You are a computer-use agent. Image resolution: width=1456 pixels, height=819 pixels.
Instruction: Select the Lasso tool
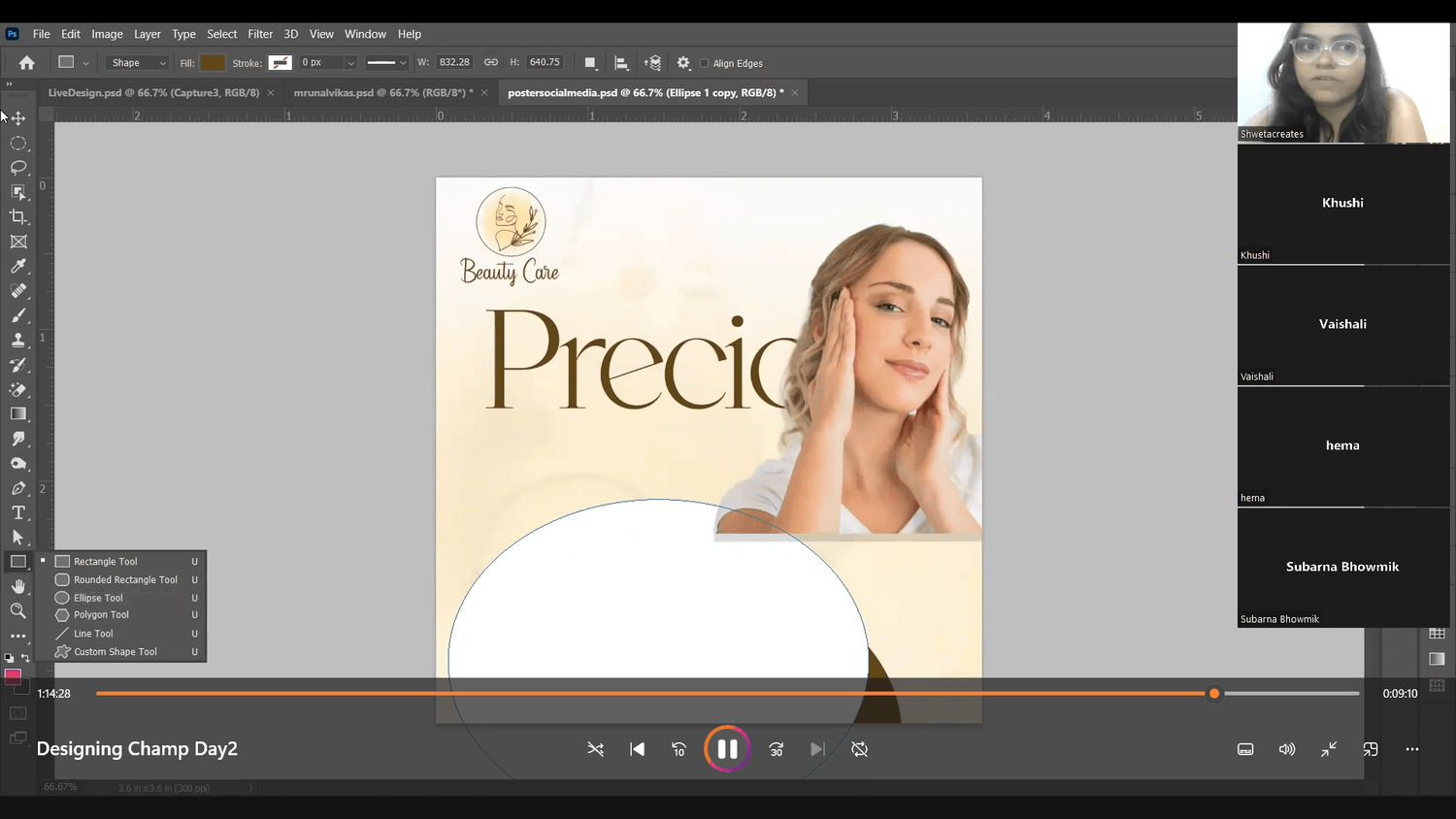click(x=18, y=168)
